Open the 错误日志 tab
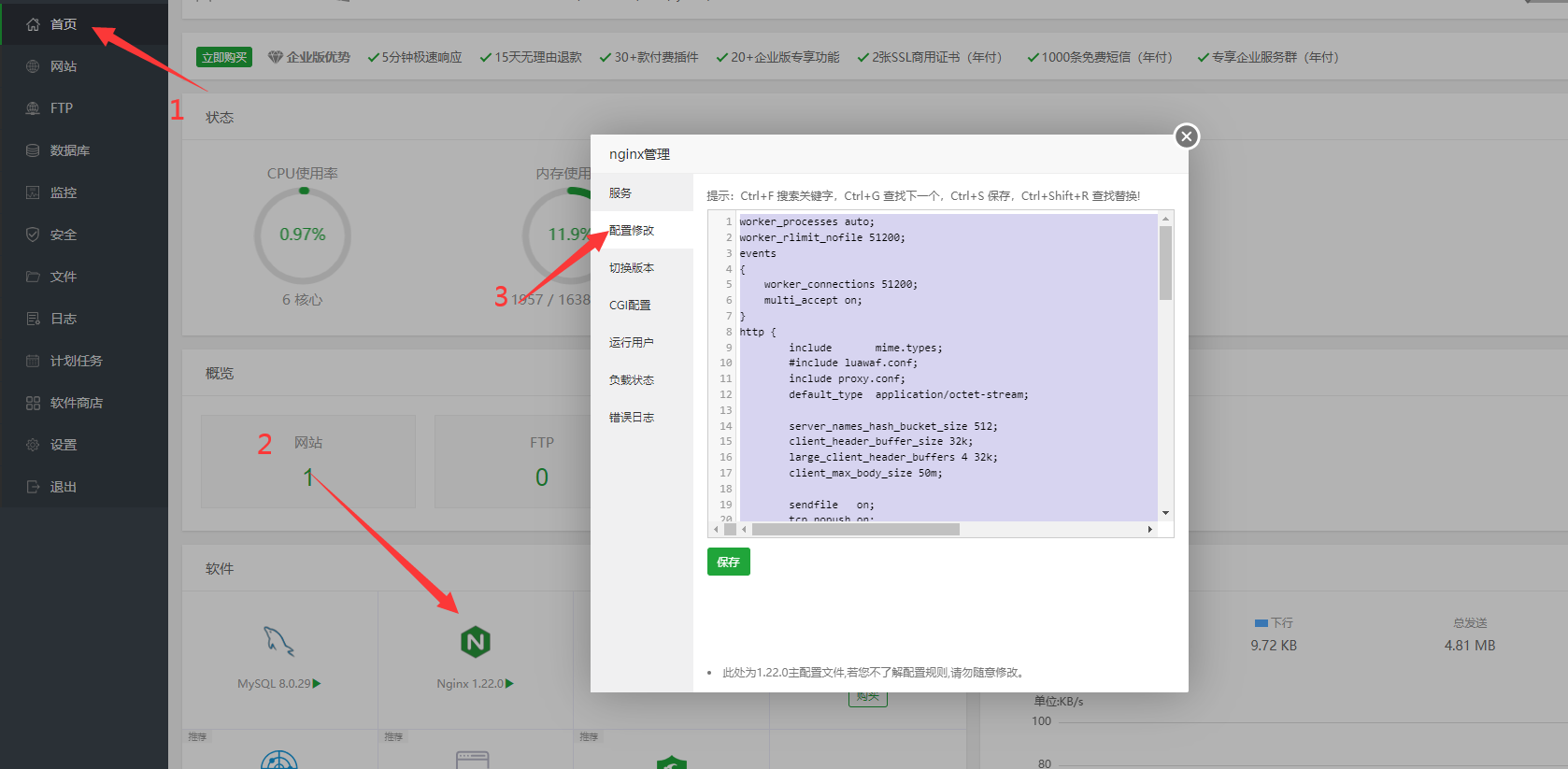This screenshot has width=1568, height=769. click(642, 417)
